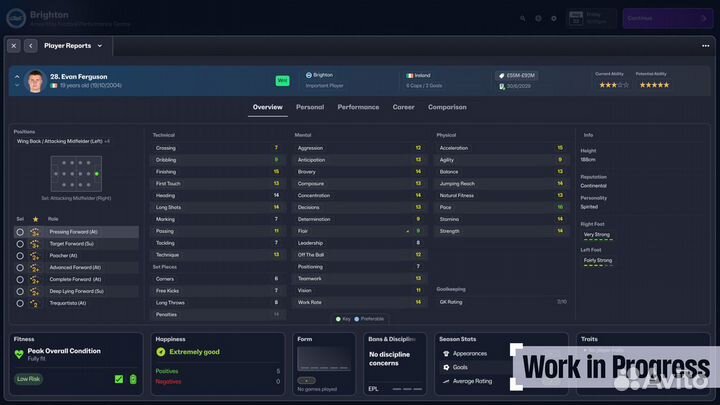Image resolution: width=720 pixels, height=405 pixels.
Task: Click the £55M-£93M value tag
Action: 517,75
